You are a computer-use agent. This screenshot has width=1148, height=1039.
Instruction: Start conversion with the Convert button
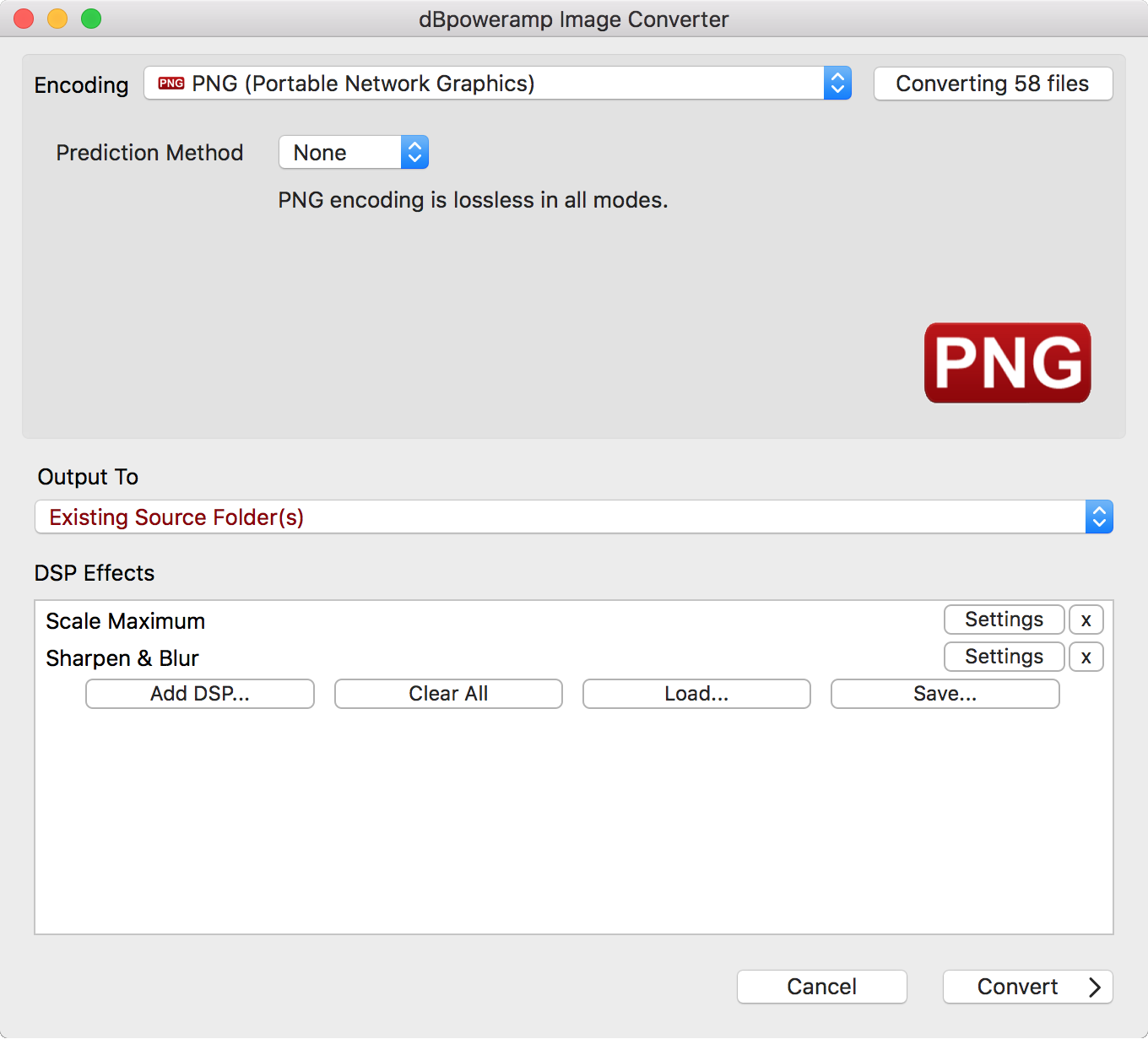pyautogui.click(x=1027, y=987)
